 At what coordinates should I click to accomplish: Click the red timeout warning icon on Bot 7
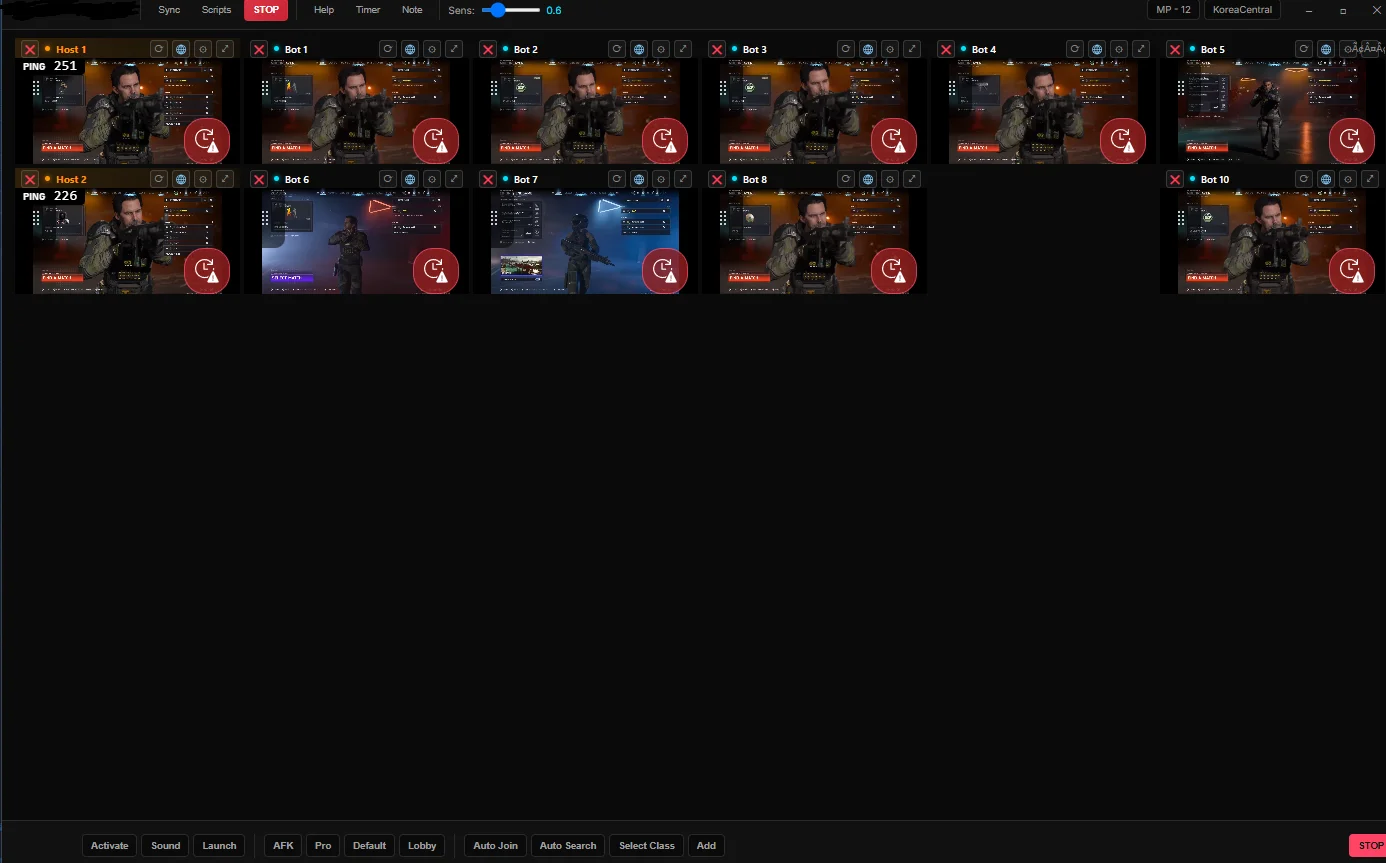coord(665,271)
